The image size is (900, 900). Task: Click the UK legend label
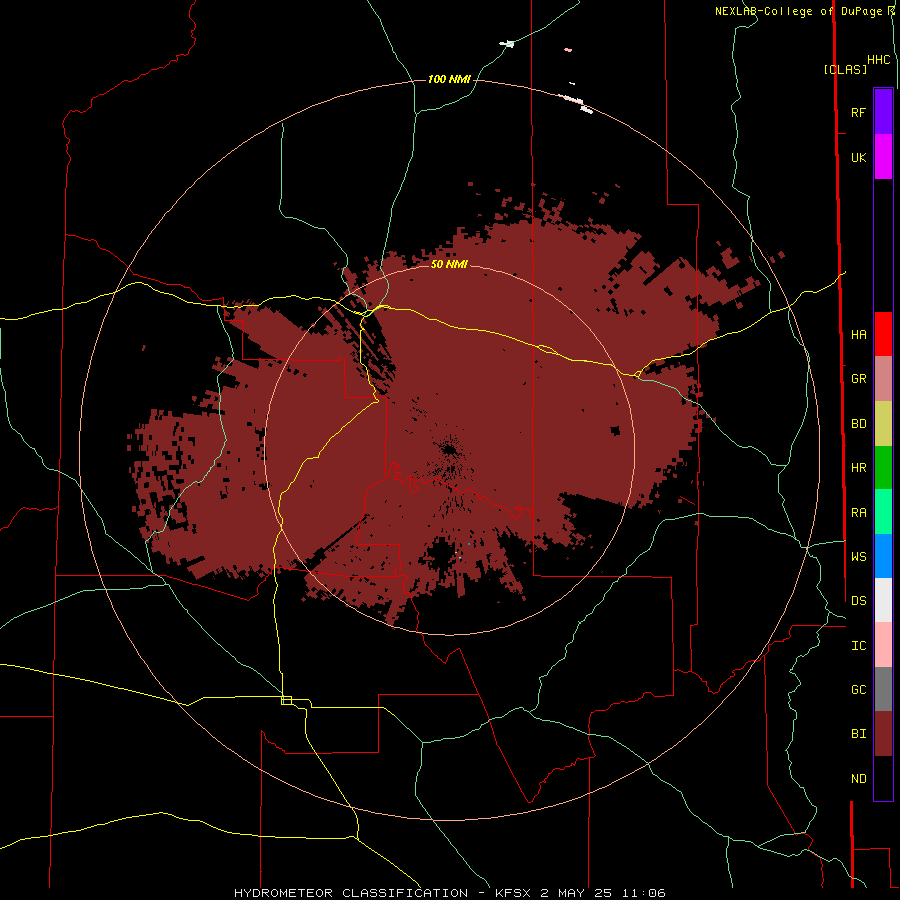click(858, 158)
